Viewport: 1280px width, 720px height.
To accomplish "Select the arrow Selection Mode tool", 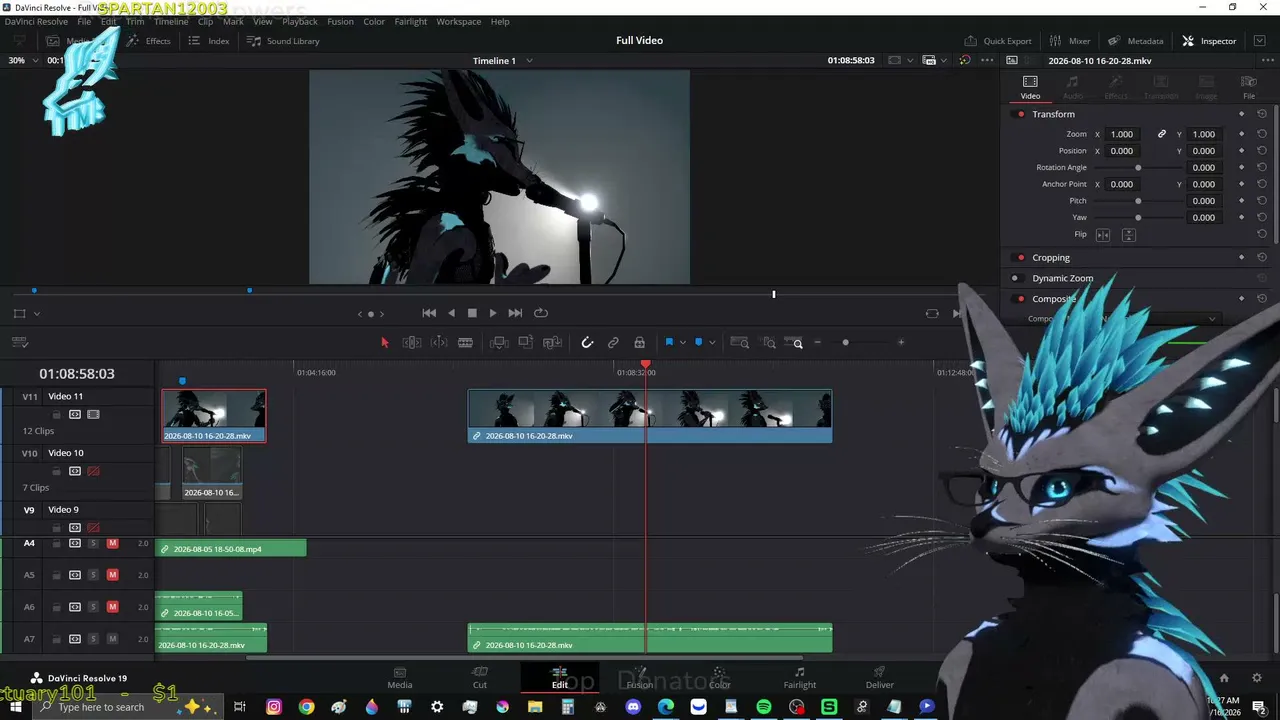I will (x=385, y=343).
